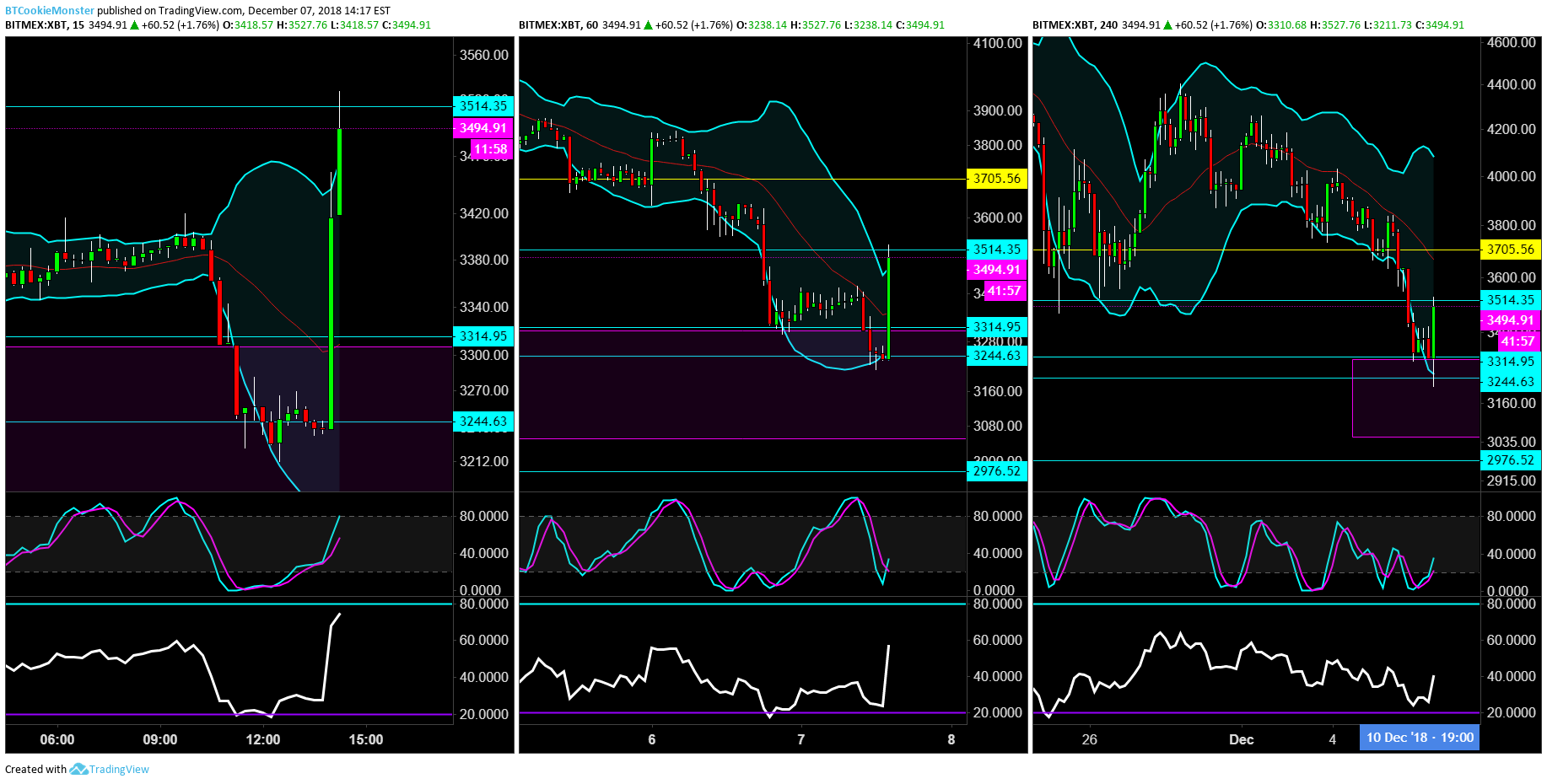This screenshot has height=784, width=1547.
Task: Click 3212.00 on the 15-minute price axis
Action: point(483,461)
